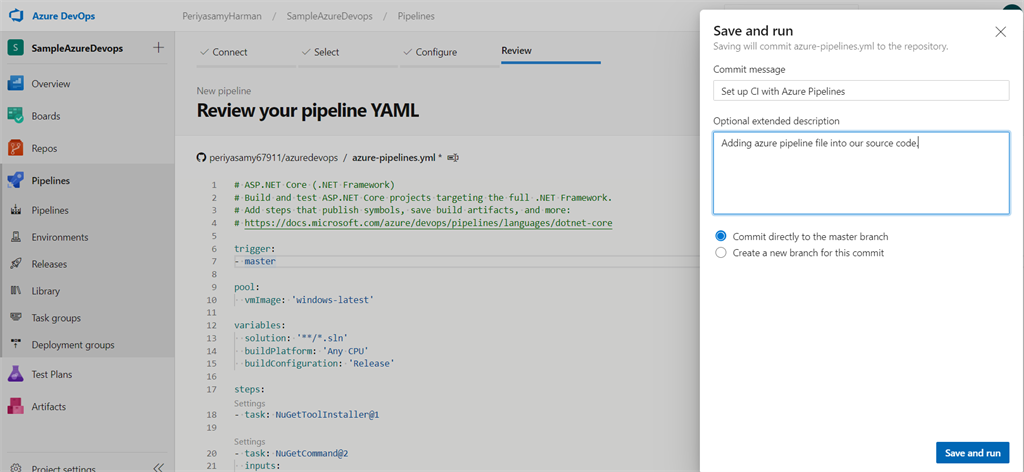Screen dimensions: 1024x472
Task: Open Deployment groups in the sidebar
Action: point(72,345)
